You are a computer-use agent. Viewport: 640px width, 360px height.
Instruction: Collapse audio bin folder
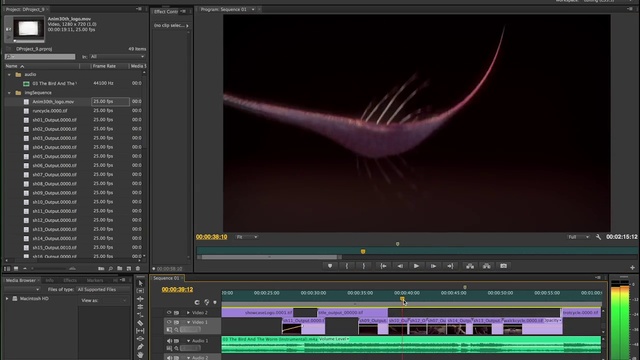tap(9, 75)
